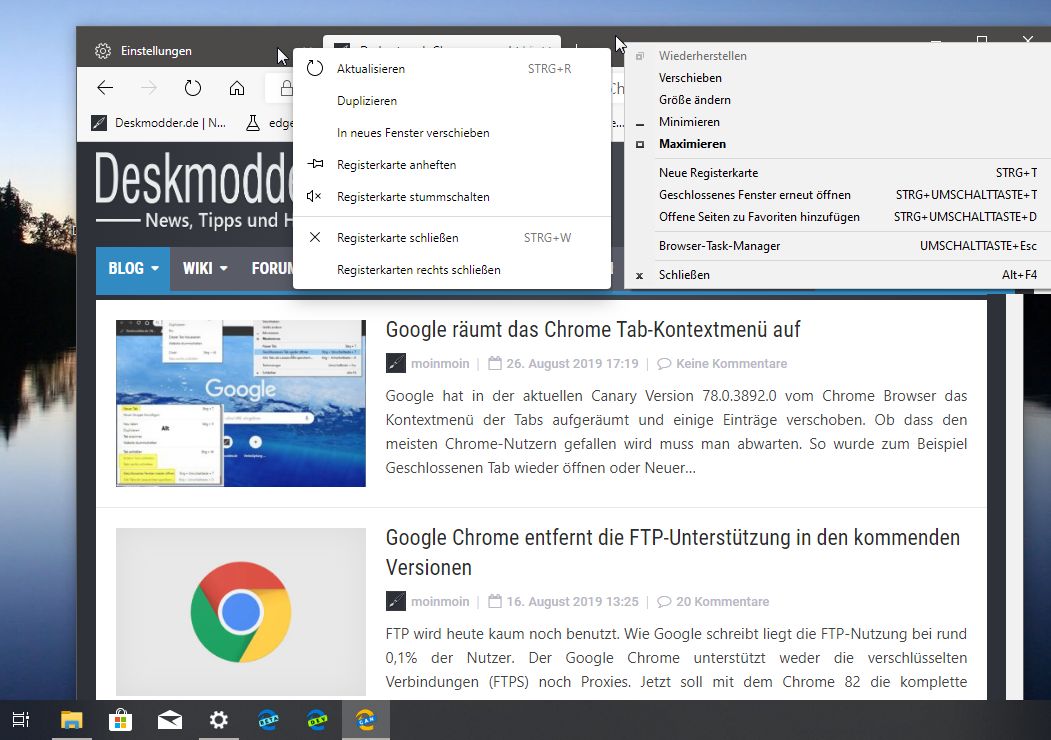Choose Maximieren in window menu
Viewport: 1051px width, 740px height.
837,144
